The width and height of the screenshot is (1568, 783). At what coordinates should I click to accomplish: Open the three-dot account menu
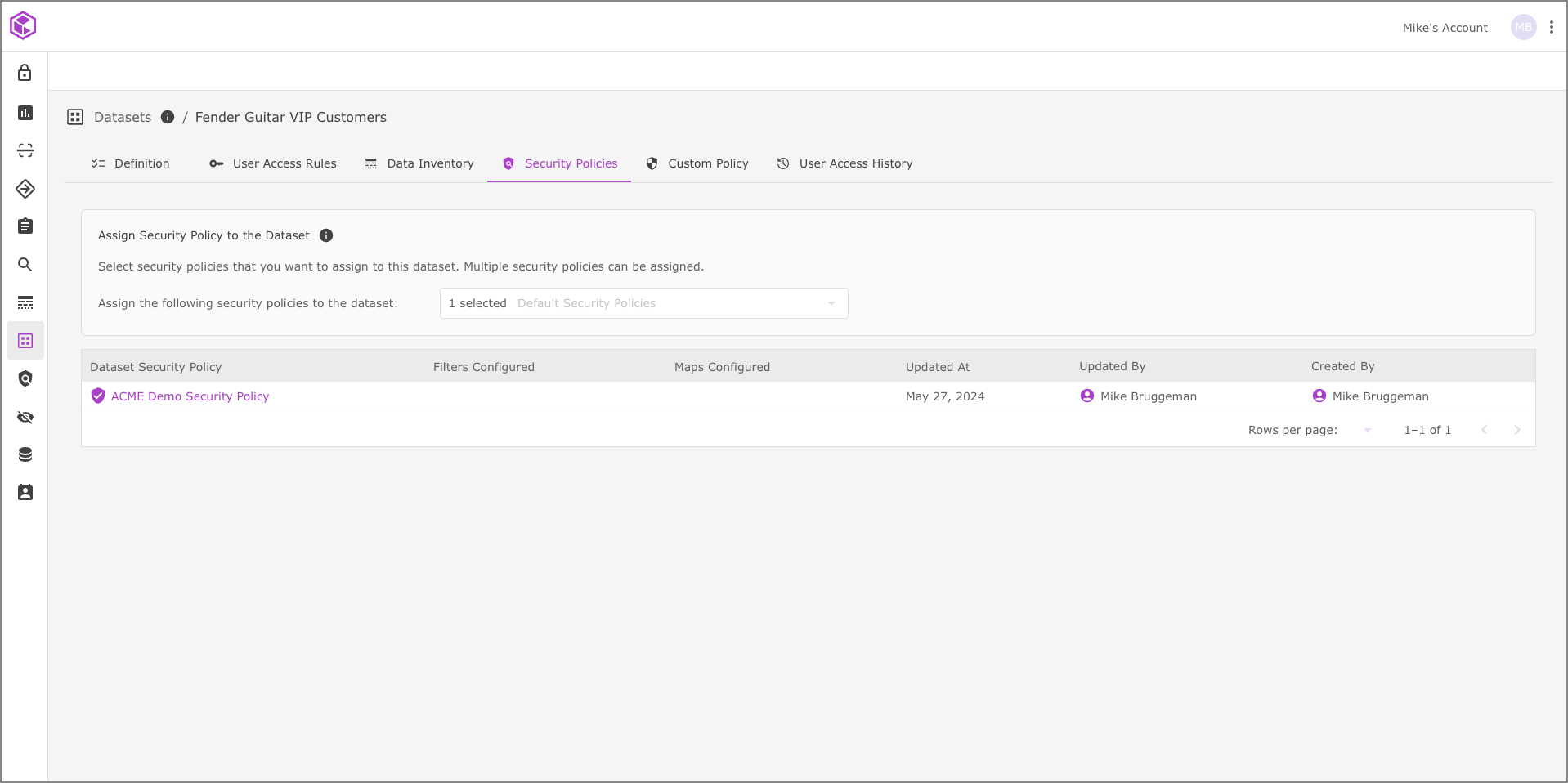[x=1551, y=27]
